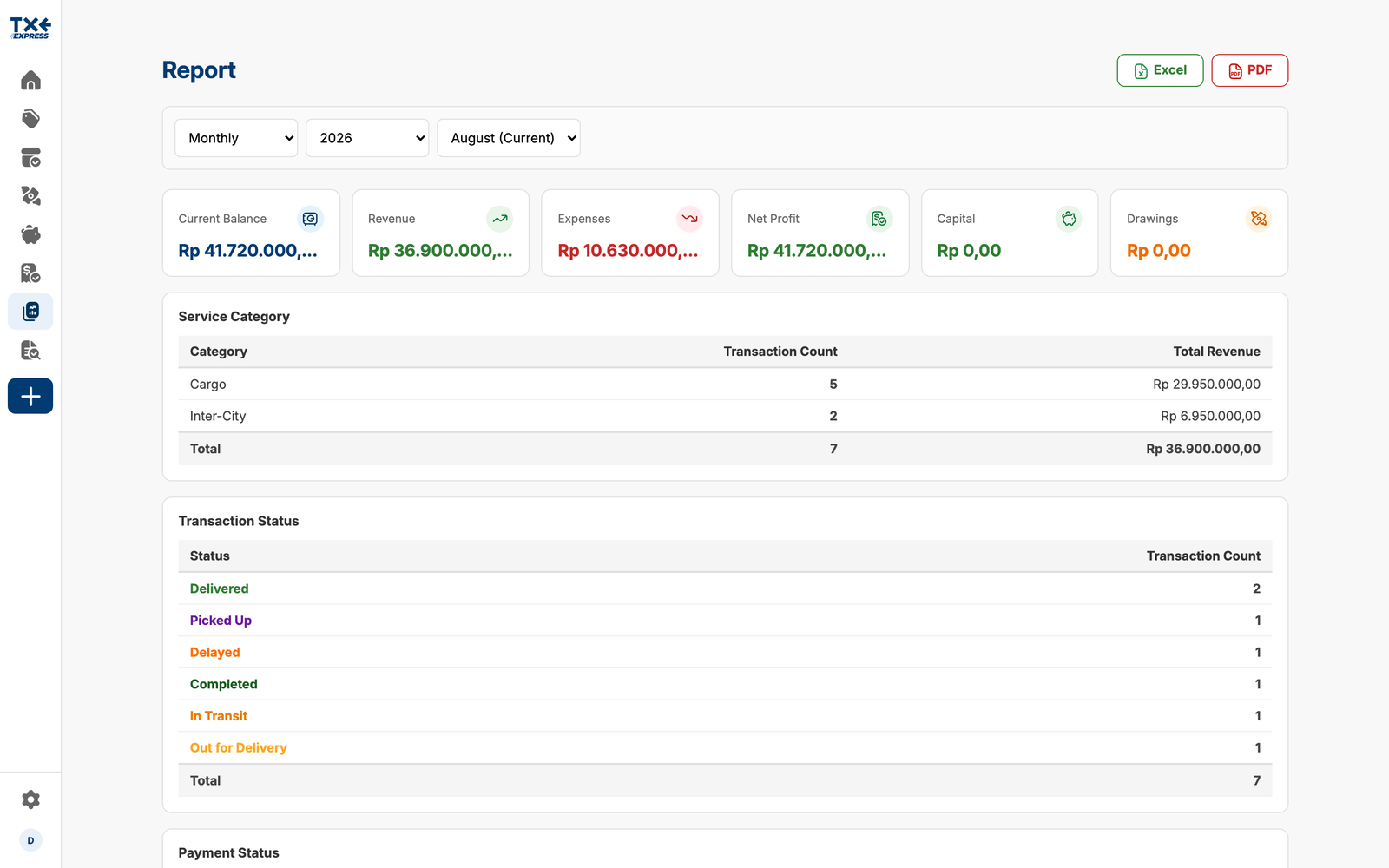Click the Current Balance amount Rp 41.720.000
Screen dimensions: 1389x868
(248, 251)
